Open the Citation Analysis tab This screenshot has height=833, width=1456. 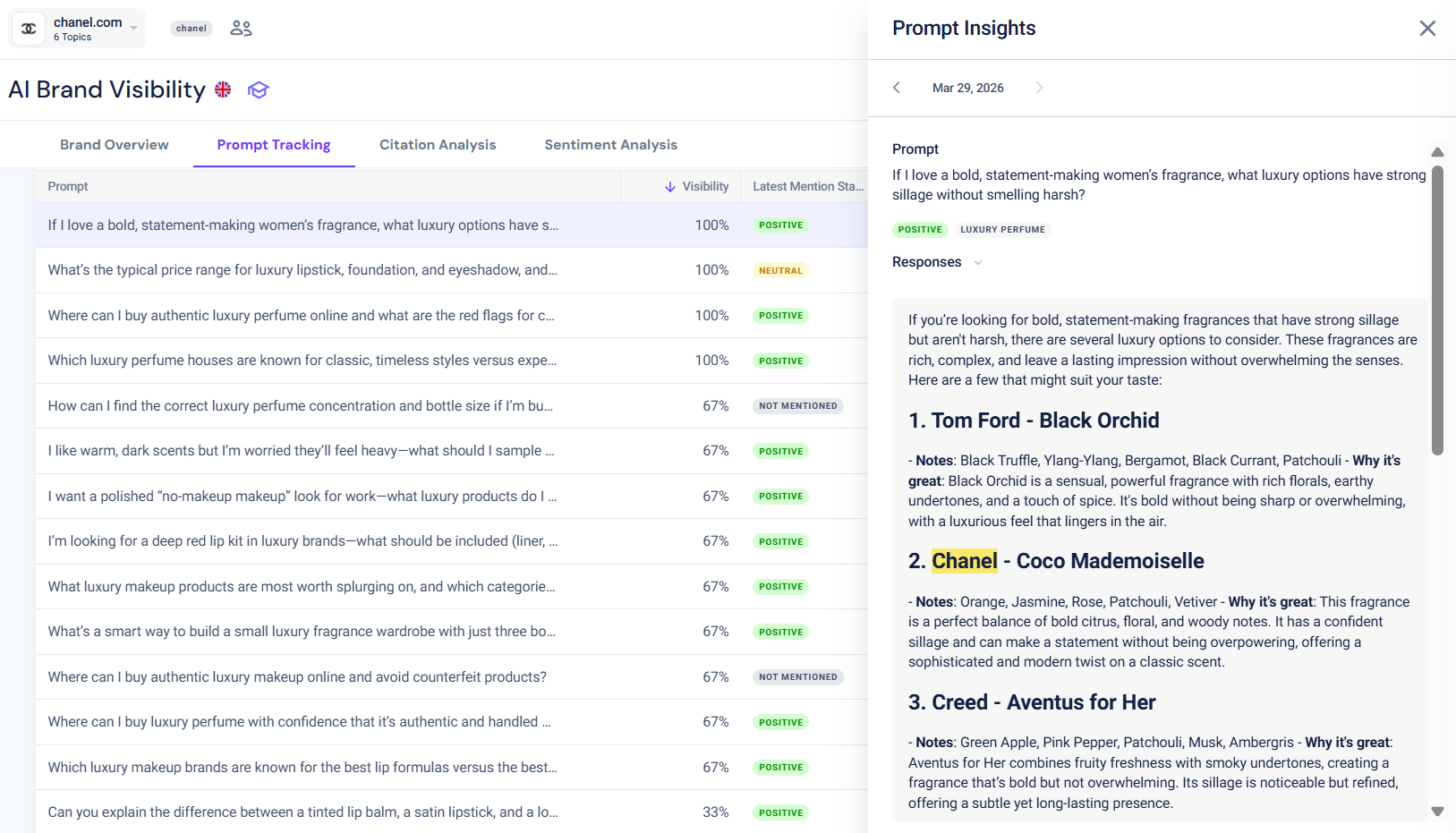pos(438,145)
